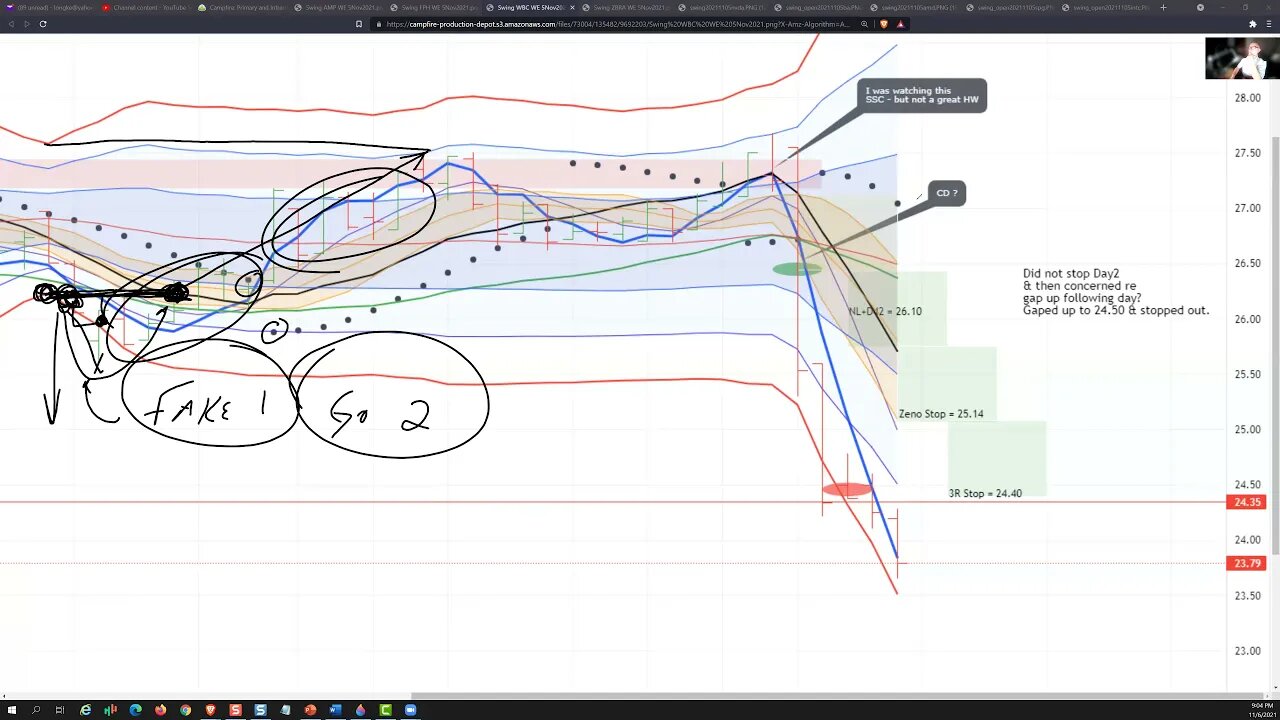Open the Brave rewards triangle icon

click(x=900, y=24)
